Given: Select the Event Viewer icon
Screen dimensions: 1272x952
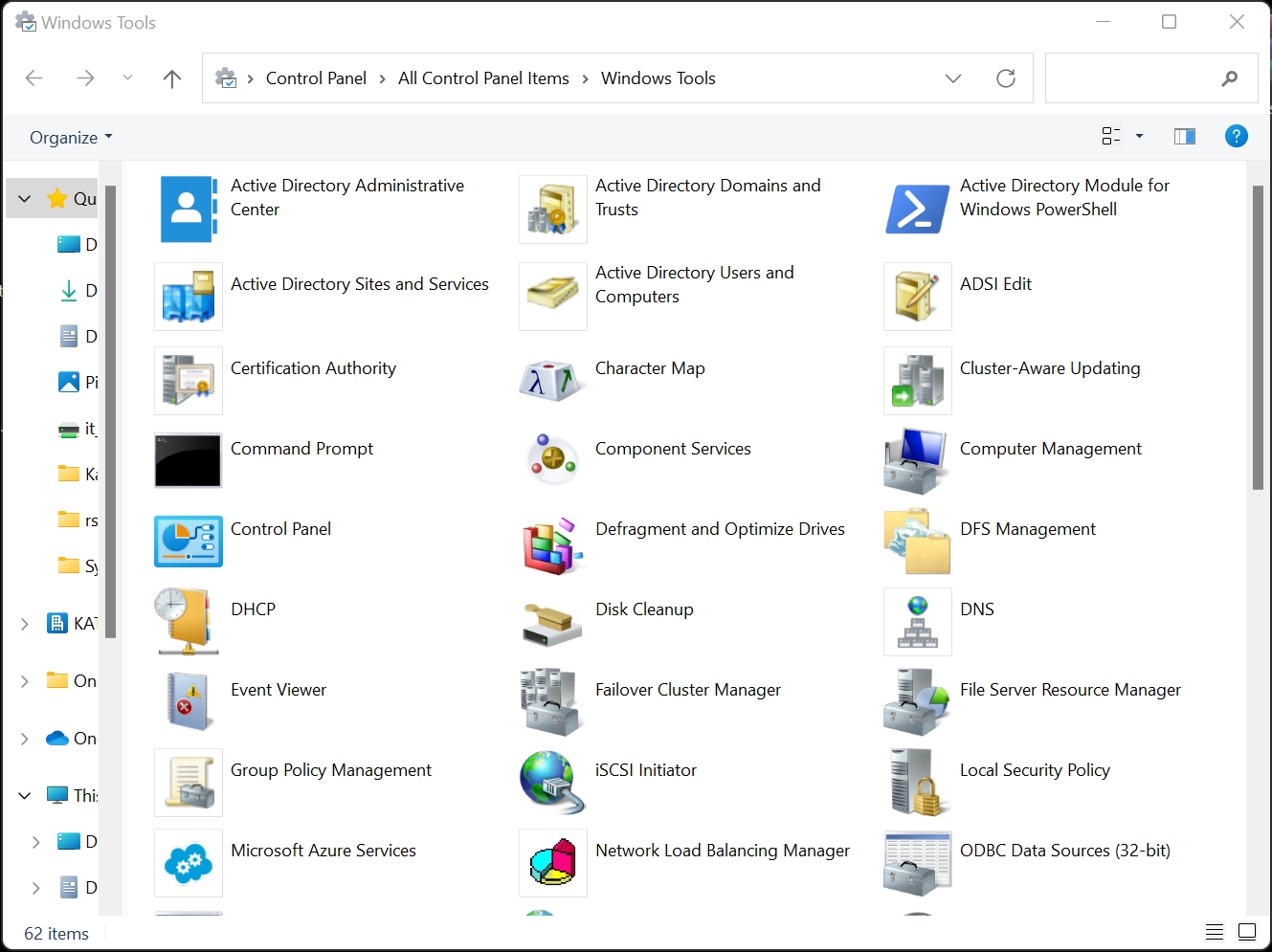Looking at the screenshot, I should tap(189, 701).
